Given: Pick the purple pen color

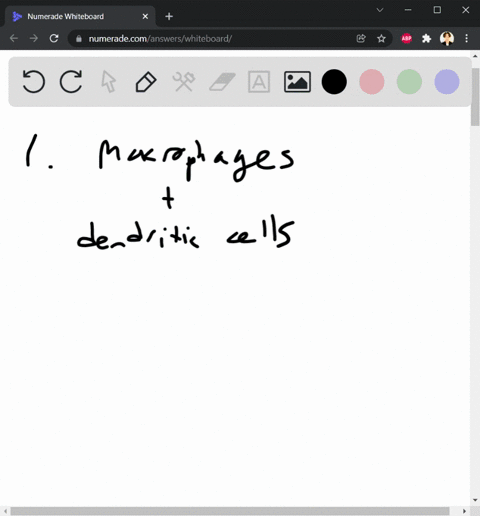Looking at the screenshot, I should [x=447, y=82].
